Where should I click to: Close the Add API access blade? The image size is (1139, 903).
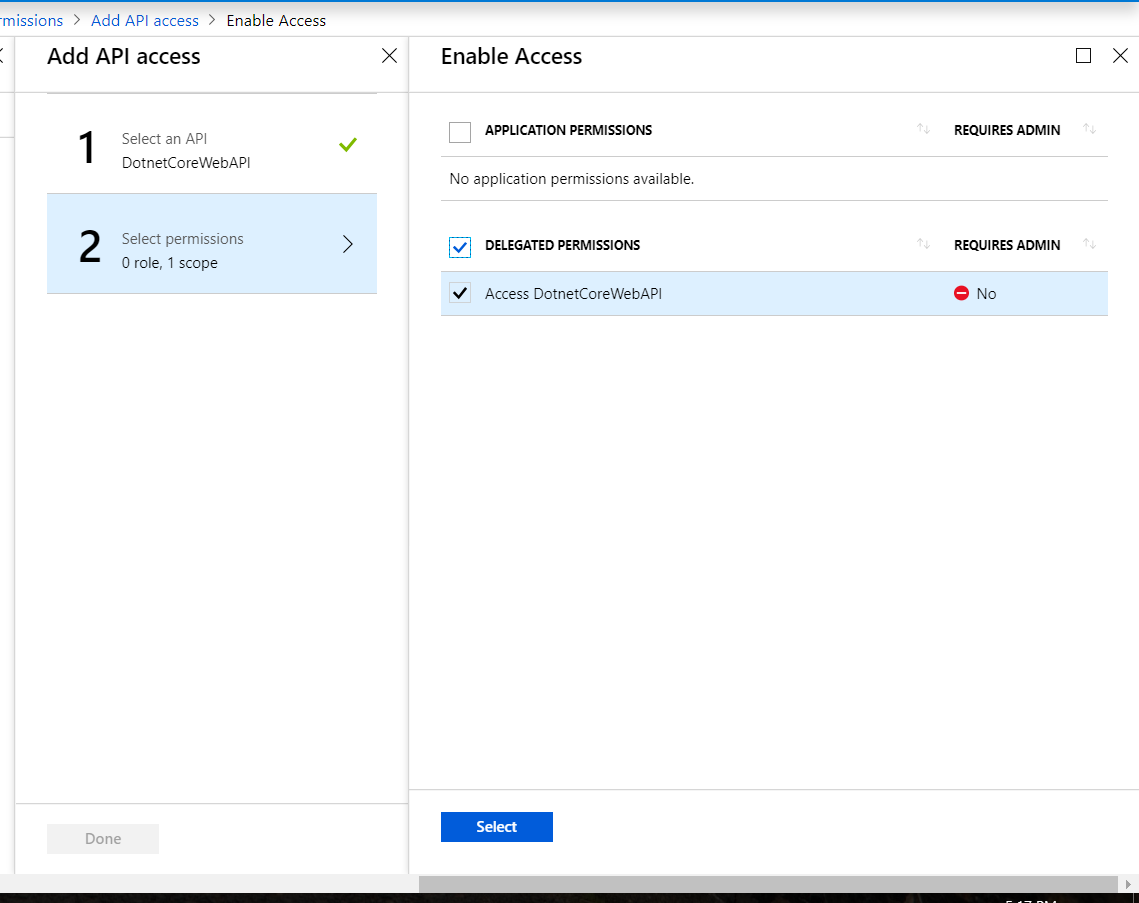[x=389, y=56]
